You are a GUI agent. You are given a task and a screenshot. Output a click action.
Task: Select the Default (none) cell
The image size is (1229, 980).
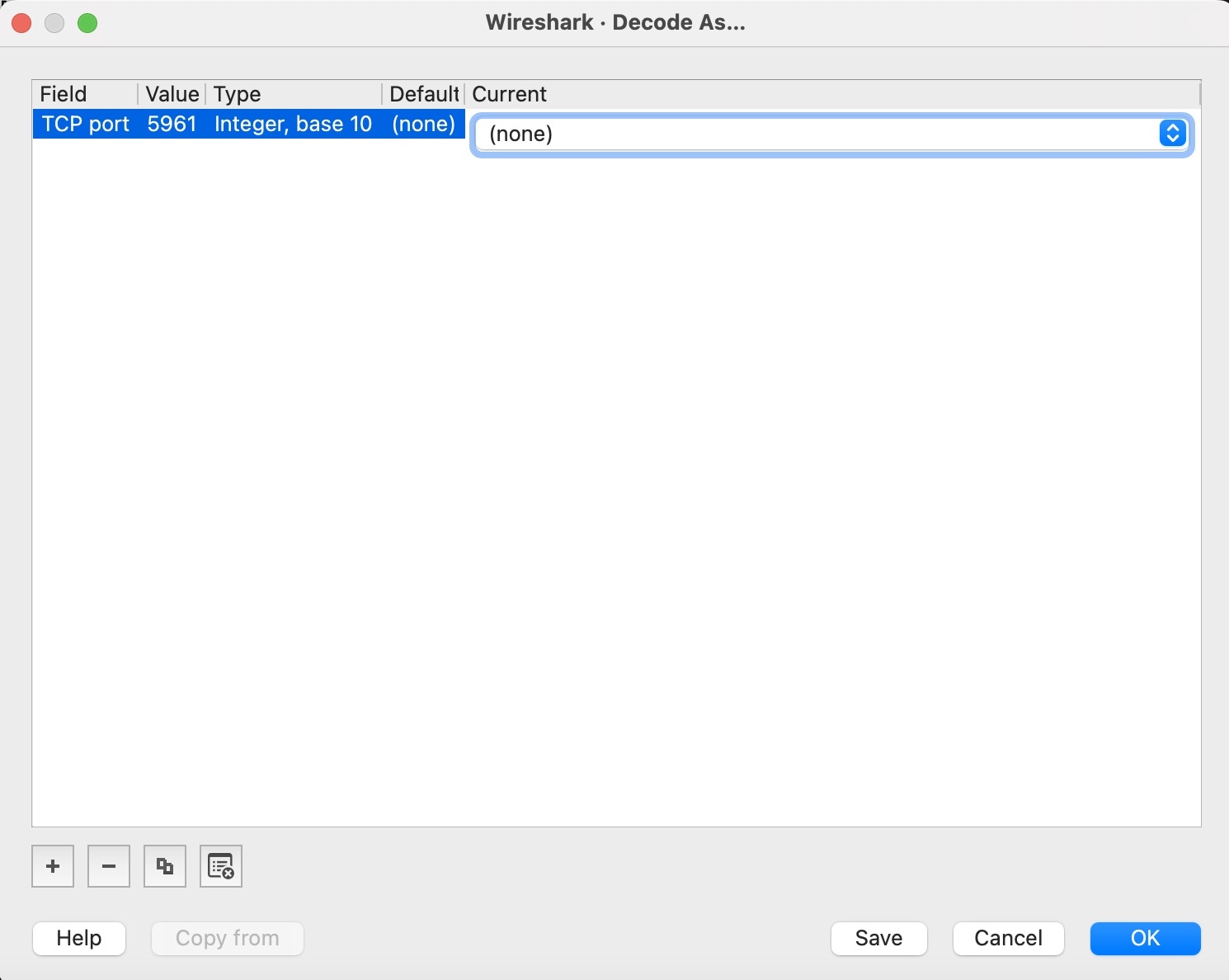point(424,124)
